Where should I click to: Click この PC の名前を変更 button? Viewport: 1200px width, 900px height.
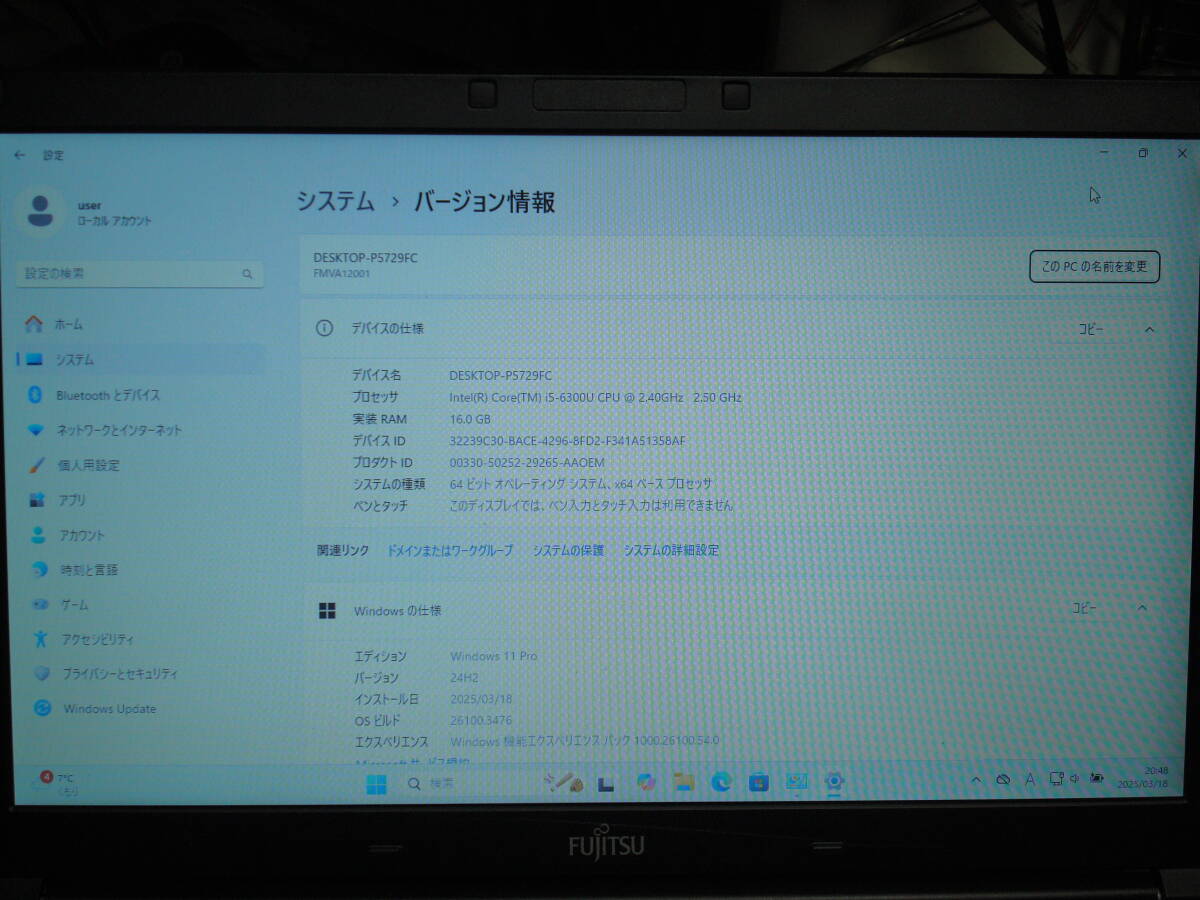tap(1094, 267)
